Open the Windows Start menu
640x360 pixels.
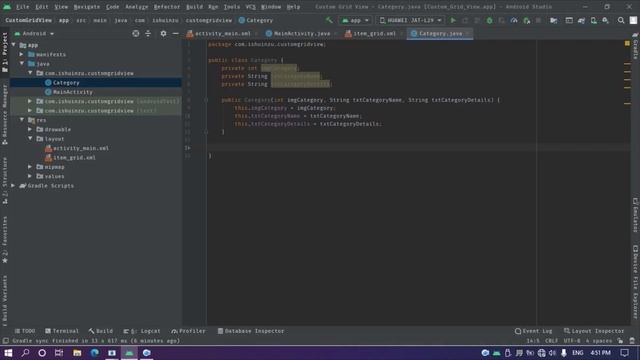pyautogui.click(x=8, y=353)
